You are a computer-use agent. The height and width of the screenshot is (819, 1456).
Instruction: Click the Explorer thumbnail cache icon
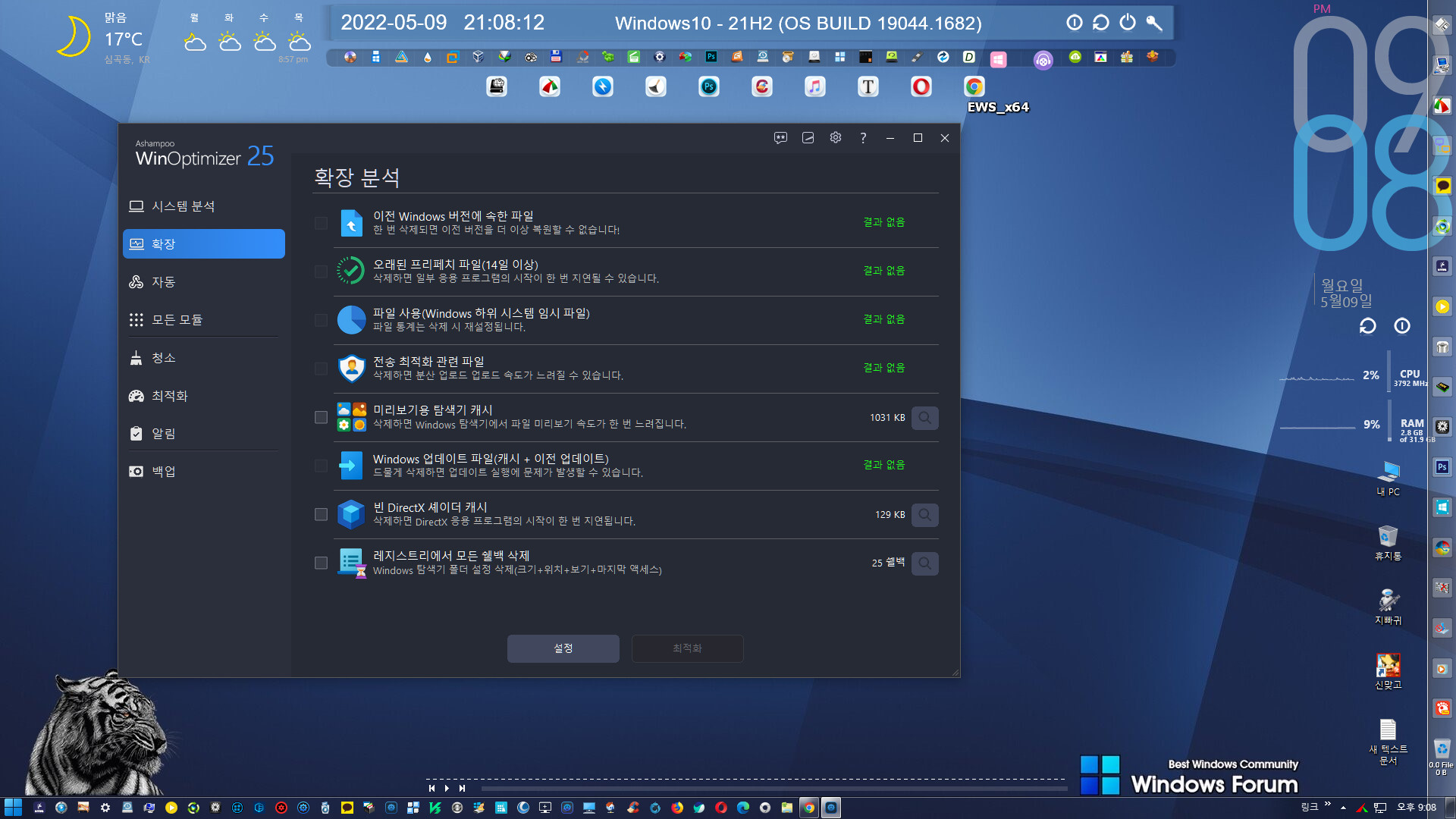[351, 417]
